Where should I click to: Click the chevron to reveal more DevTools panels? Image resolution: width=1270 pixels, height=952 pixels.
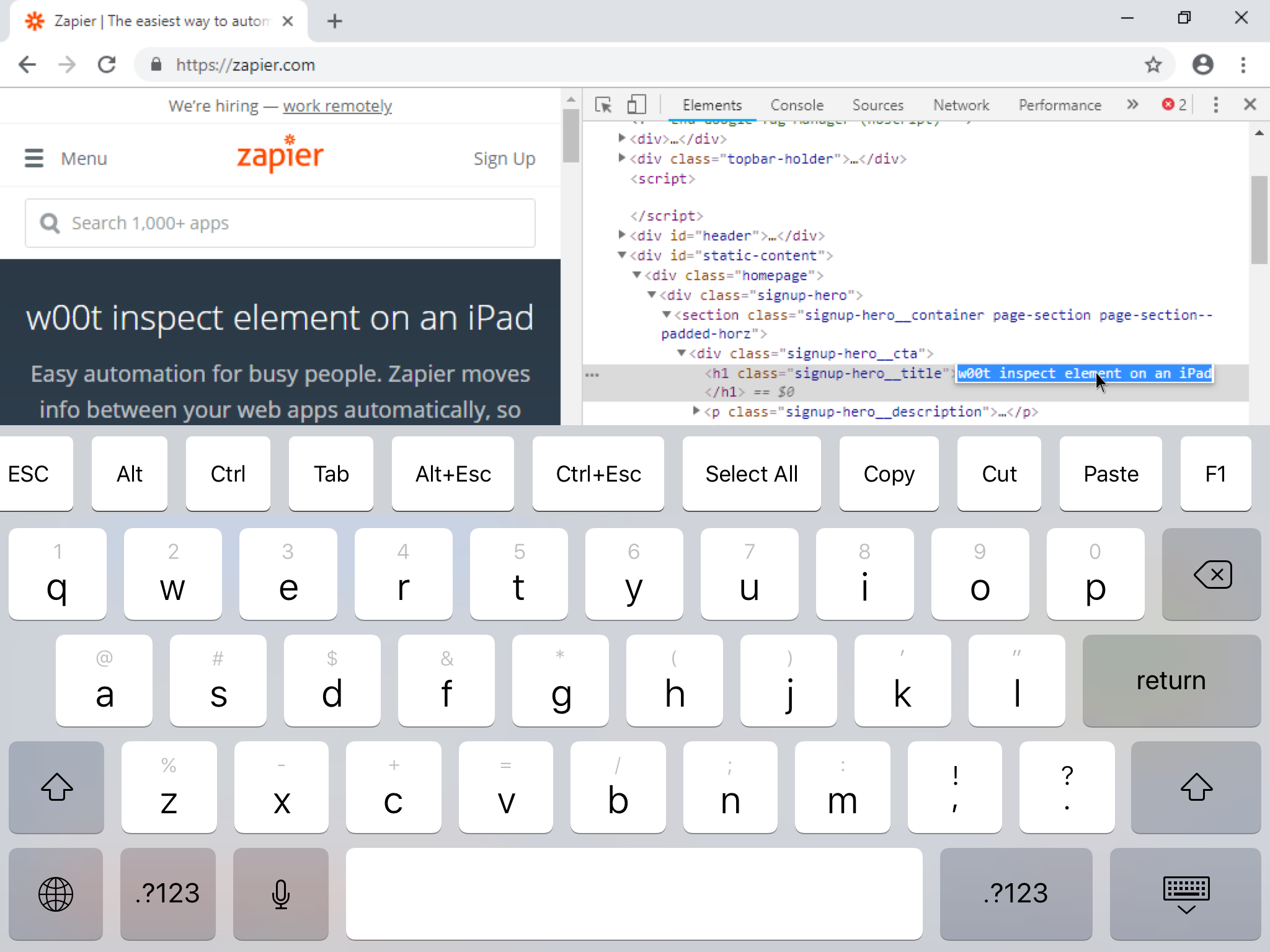(1132, 105)
